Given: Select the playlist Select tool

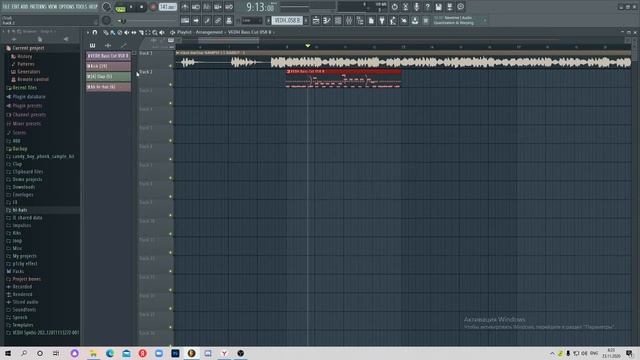Looking at the screenshot, I should coord(148,32).
